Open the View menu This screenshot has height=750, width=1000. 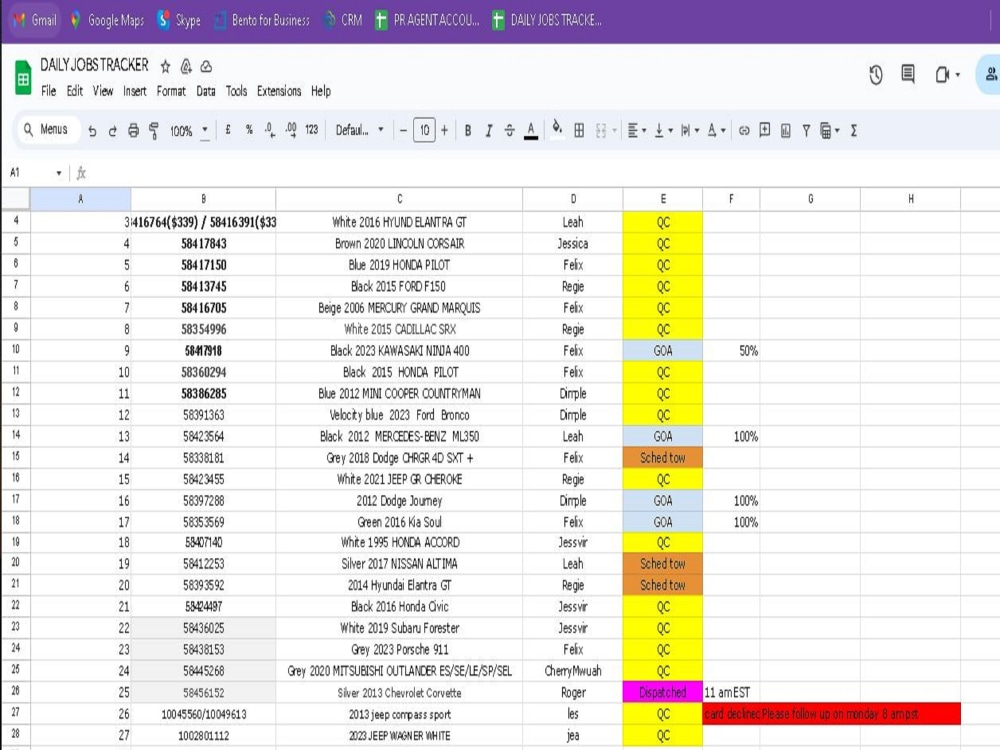coord(103,91)
